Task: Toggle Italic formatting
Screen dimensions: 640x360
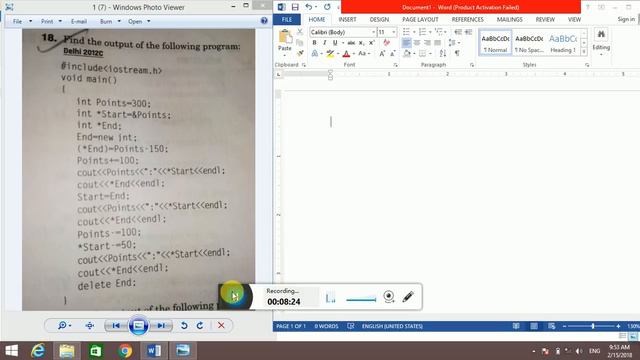Action: point(324,43)
